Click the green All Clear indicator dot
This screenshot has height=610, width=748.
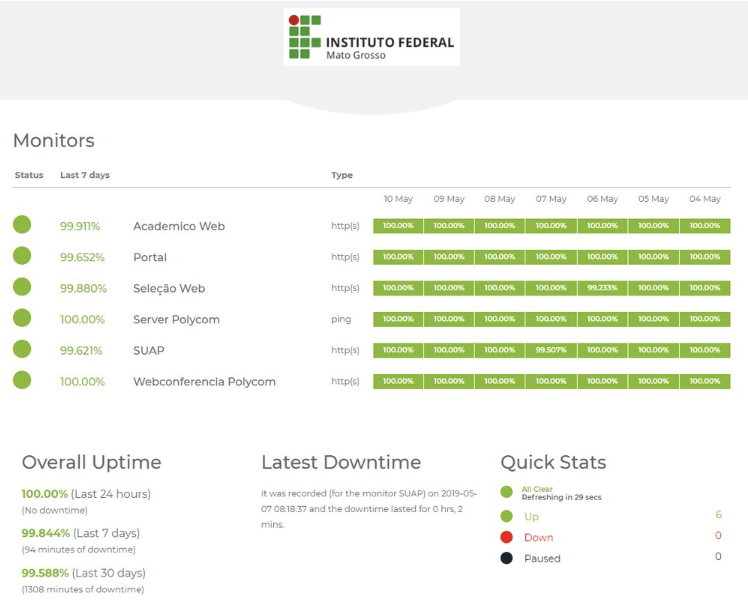point(506,492)
